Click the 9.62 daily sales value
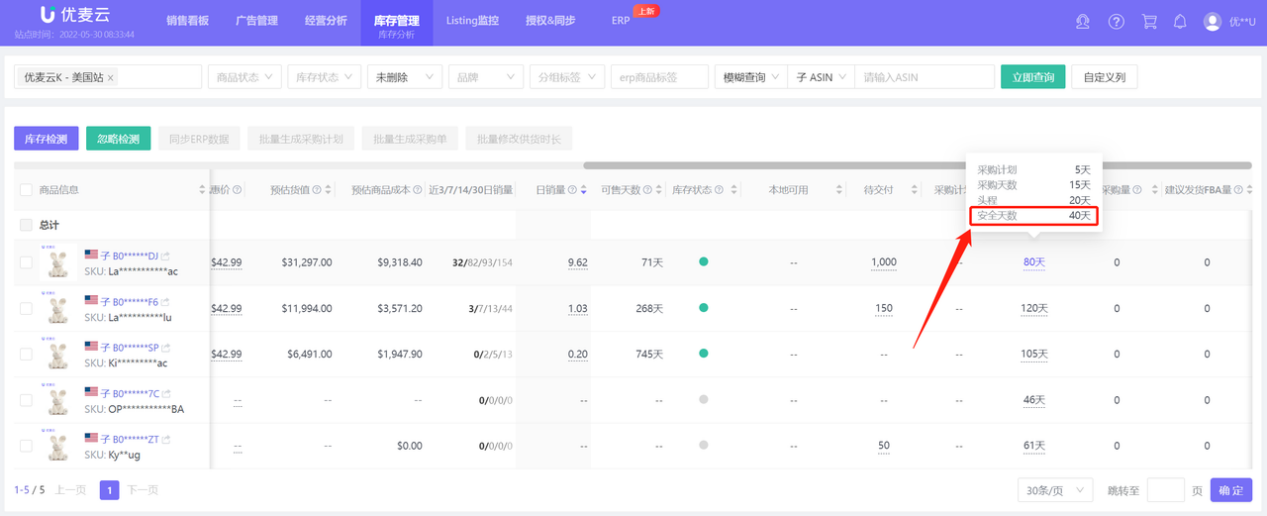This screenshot has width=1267, height=516. point(577,262)
